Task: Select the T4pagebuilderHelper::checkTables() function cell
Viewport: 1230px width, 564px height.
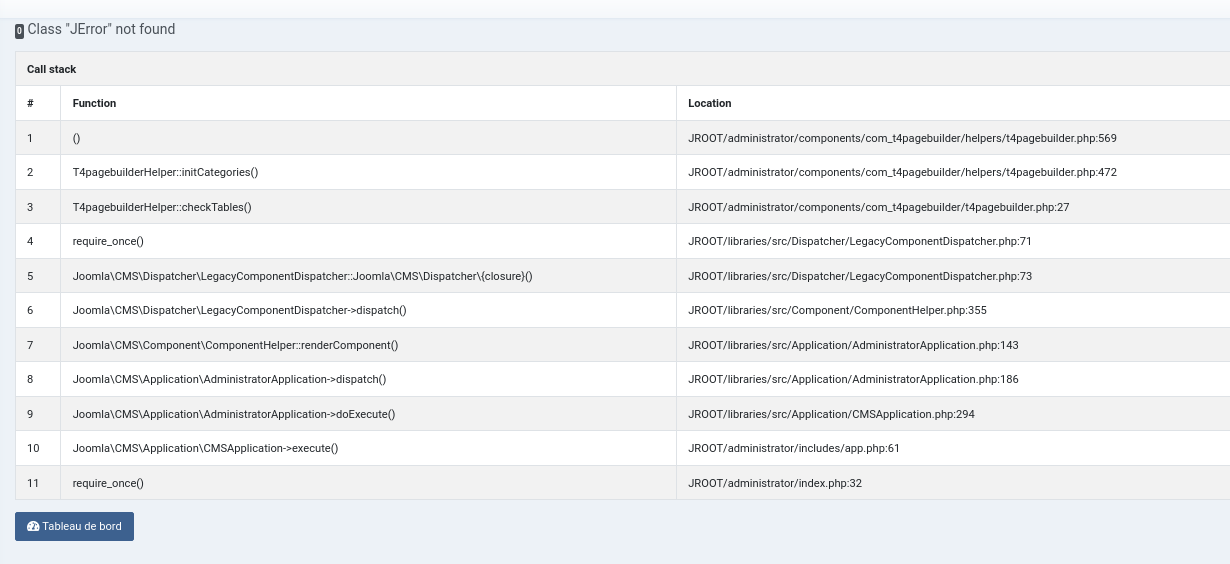Action: click(162, 207)
